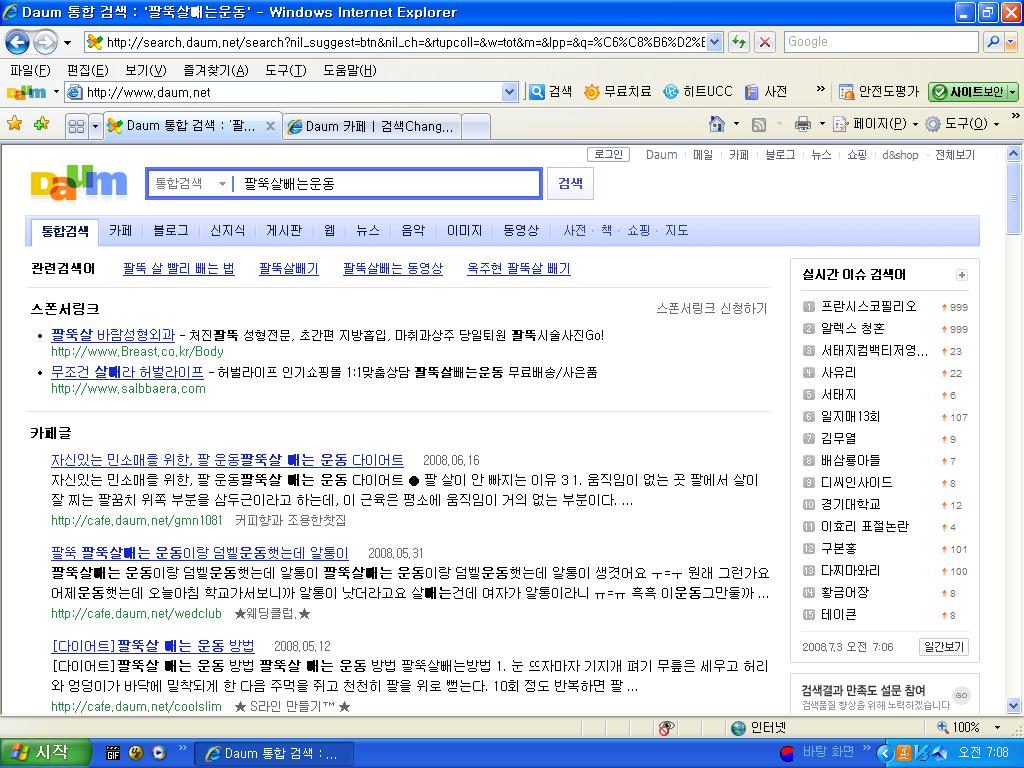Expand Daum toolbar more items chevron
1024x768 pixels.
[820, 89]
